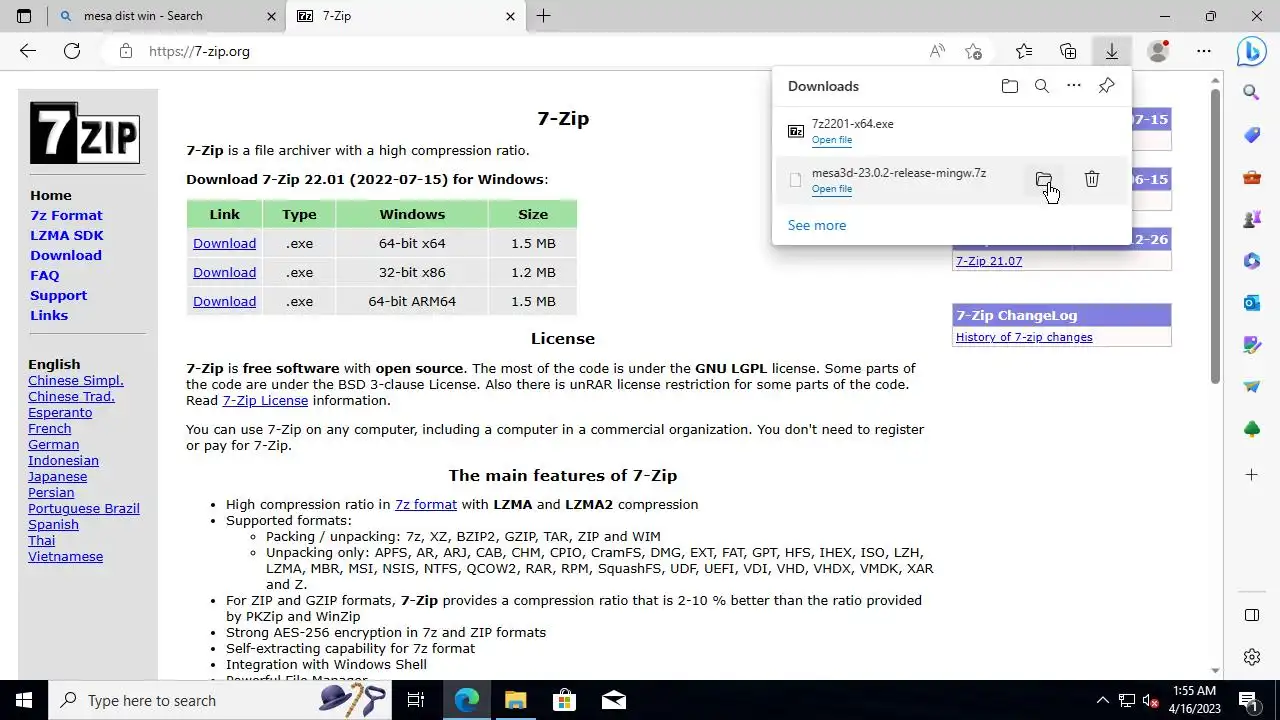Open FAQ menu link
Viewport: 1280px width, 720px height.
45,275
